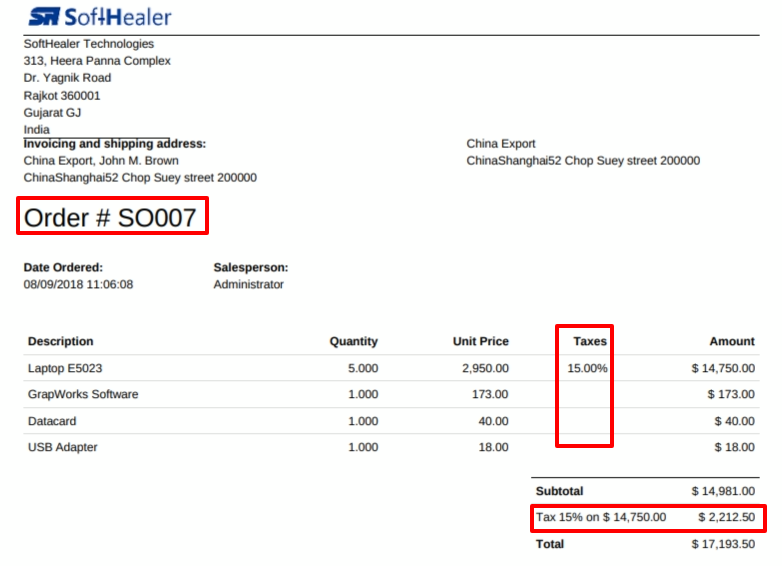782x566 pixels.
Task: Click the 'Unit Price' column header
Action: 481,341
